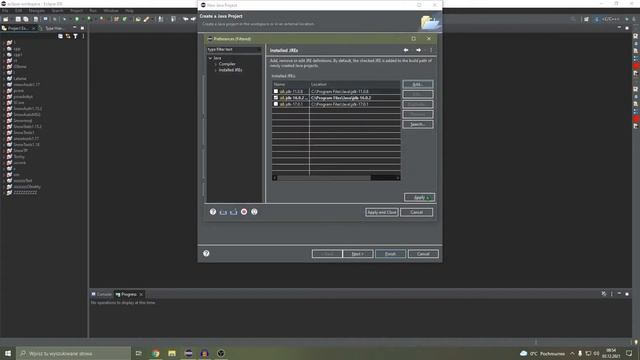Viewport: 640px width, 360px height.
Task: Click Finish in New Java Project wizard
Action: click(390, 254)
